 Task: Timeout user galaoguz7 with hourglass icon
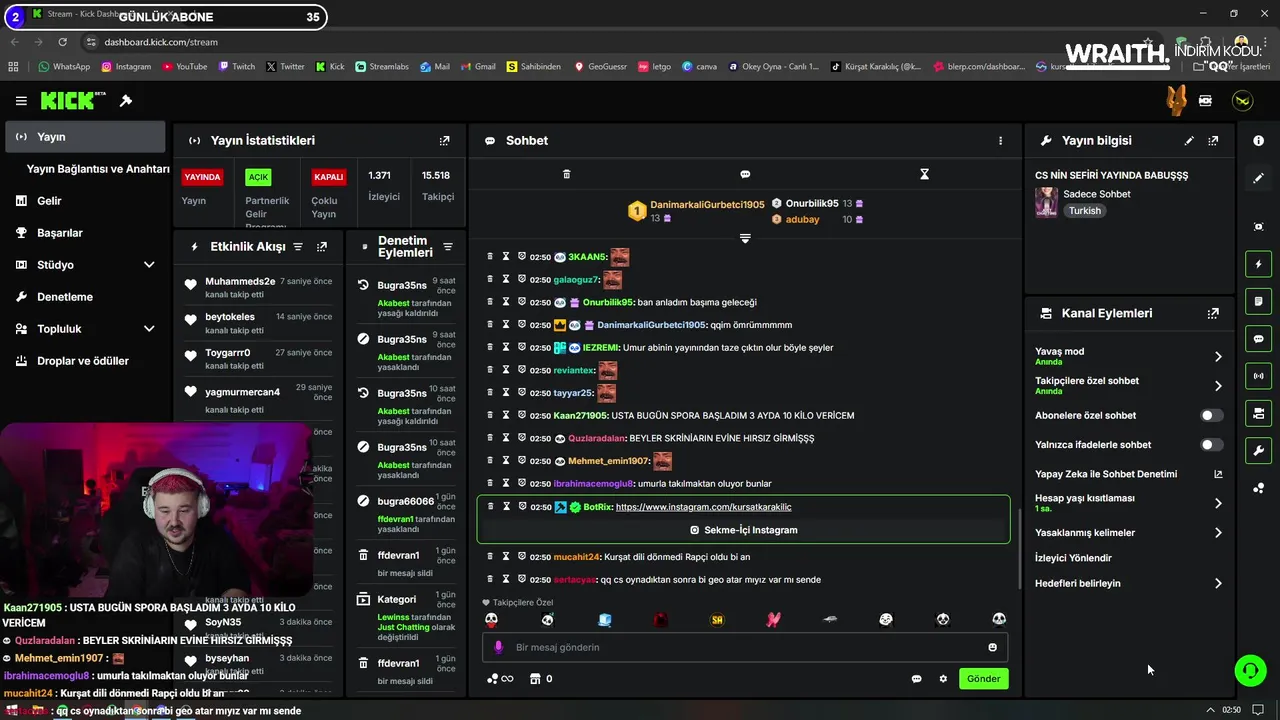(506, 280)
